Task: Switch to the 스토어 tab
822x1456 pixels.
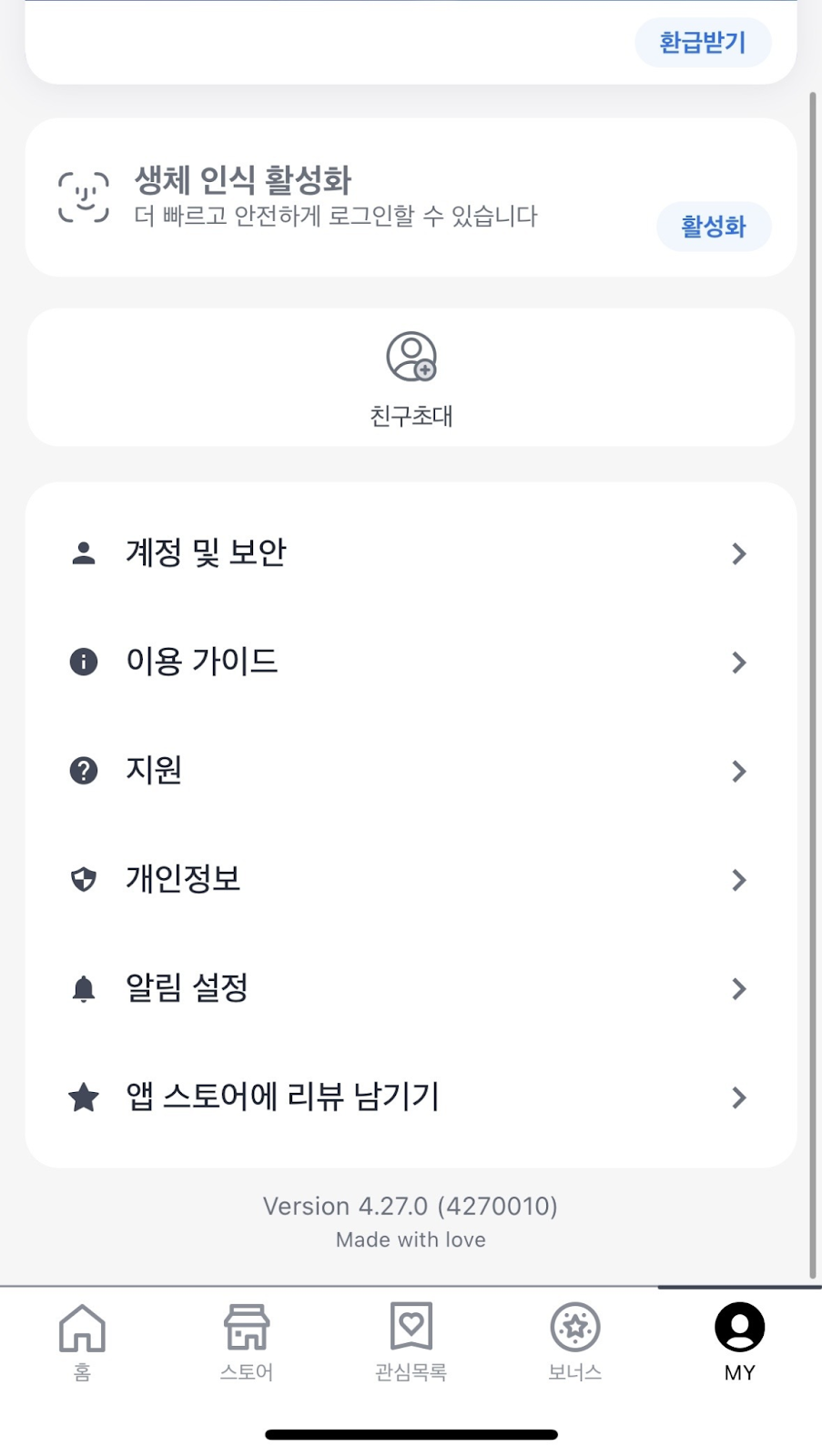Action: (247, 1341)
